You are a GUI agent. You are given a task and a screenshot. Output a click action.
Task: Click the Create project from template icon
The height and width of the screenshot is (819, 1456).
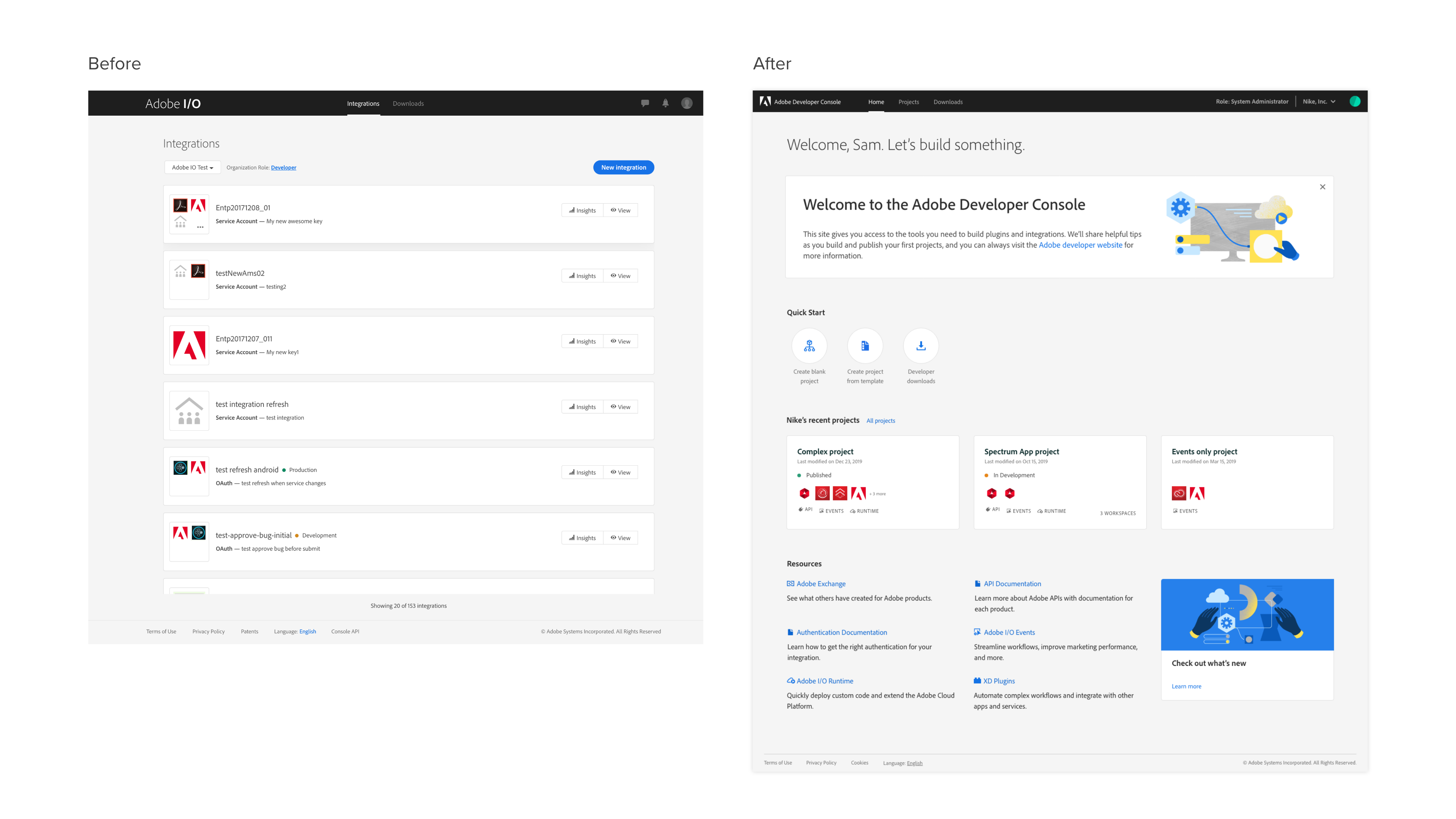(x=865, y=346)
